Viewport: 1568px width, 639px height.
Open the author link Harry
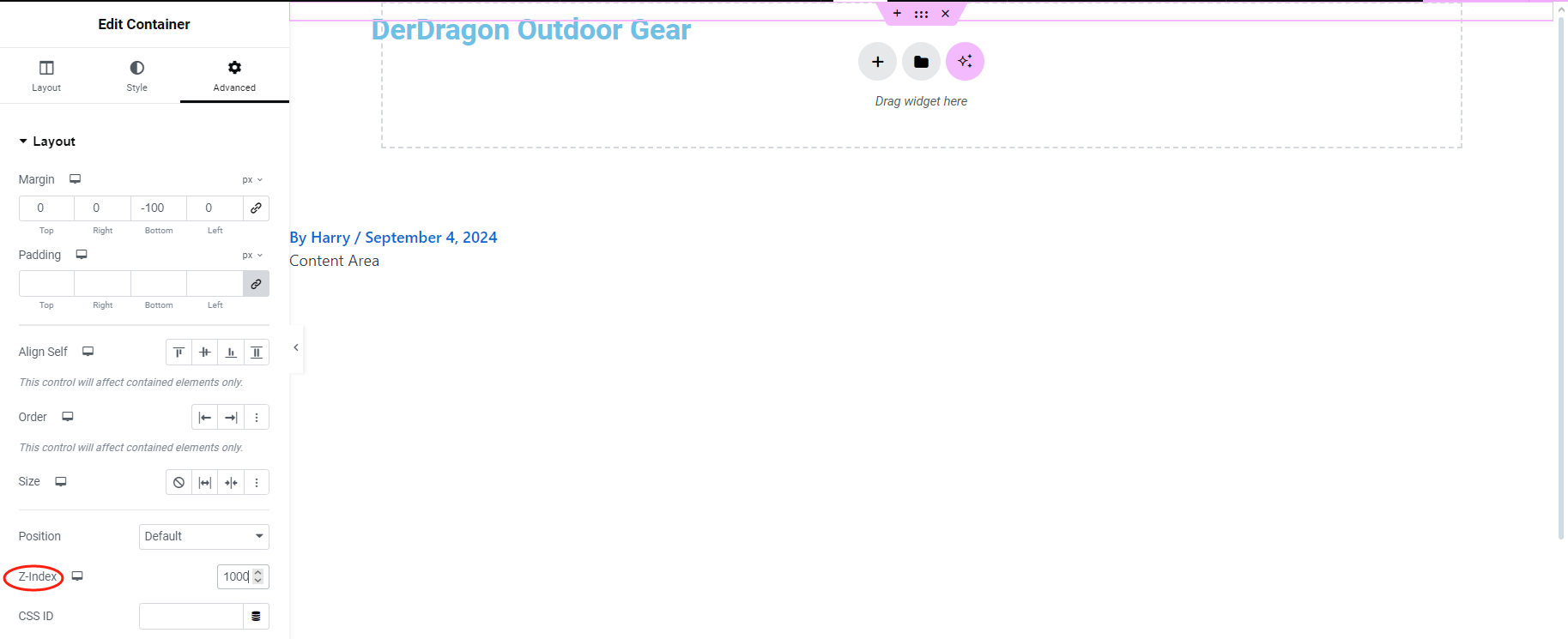330,238
